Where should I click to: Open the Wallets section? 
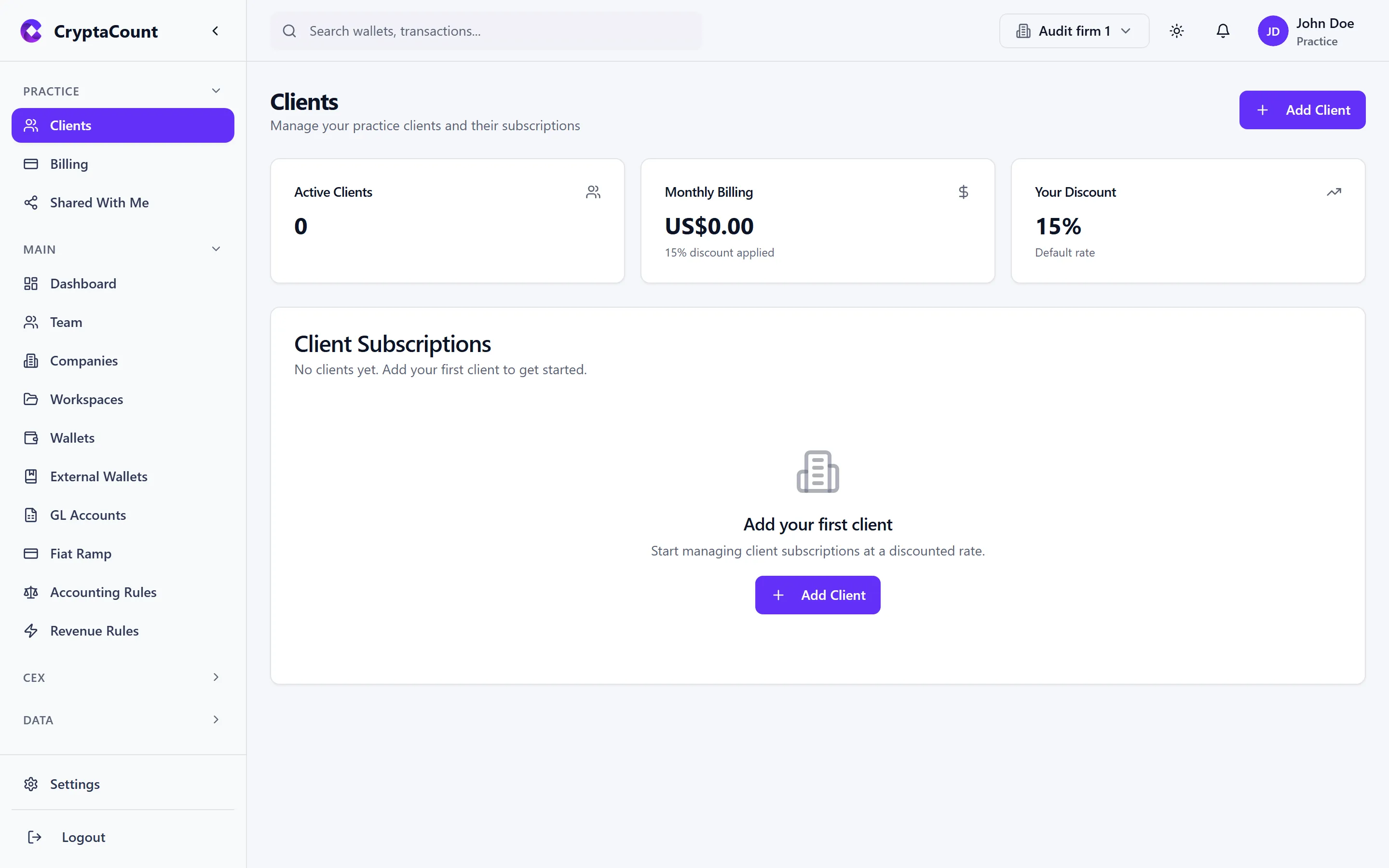[72, 437]
